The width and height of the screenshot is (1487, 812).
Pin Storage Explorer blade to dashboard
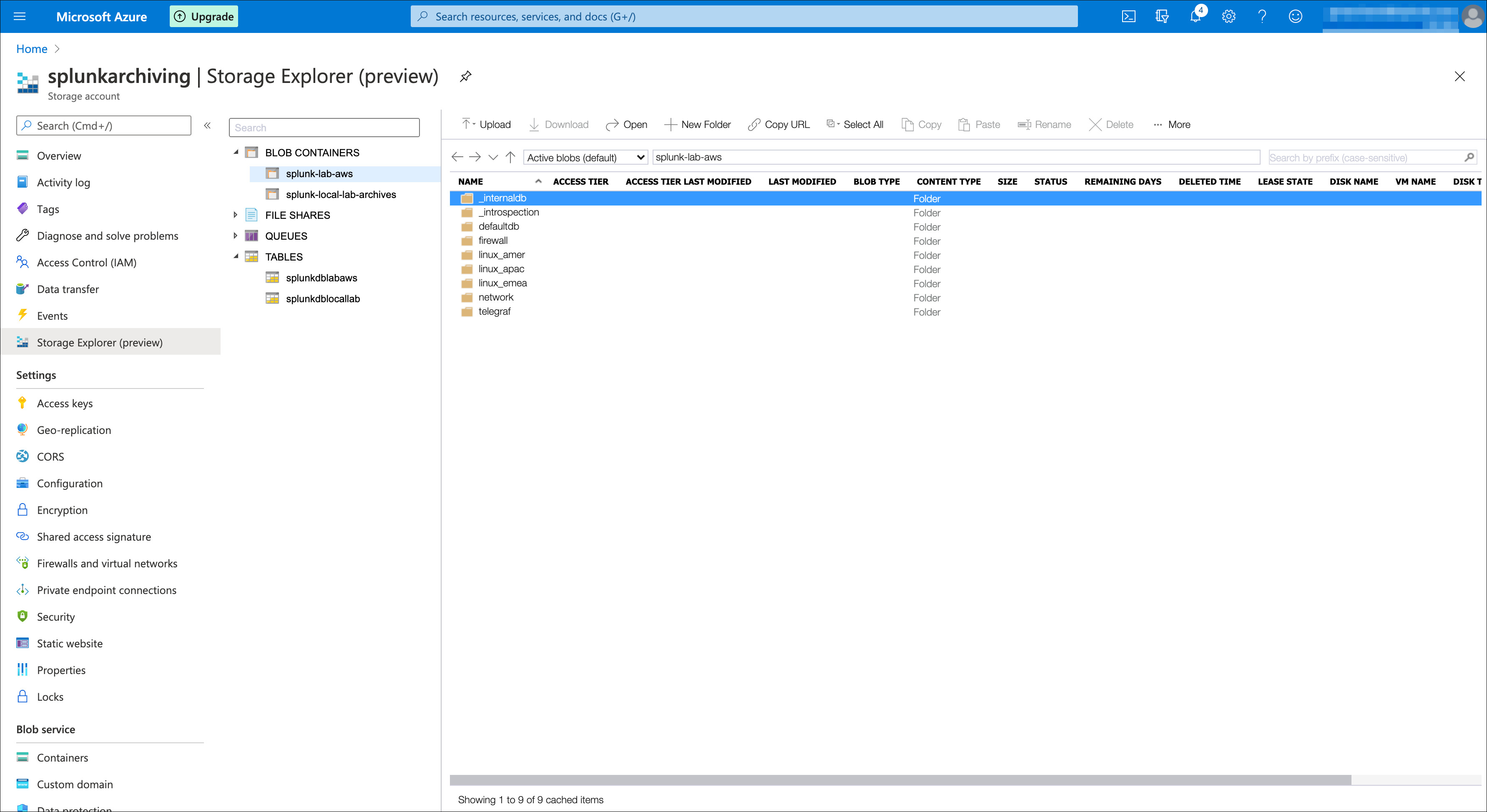pos(466,76)
